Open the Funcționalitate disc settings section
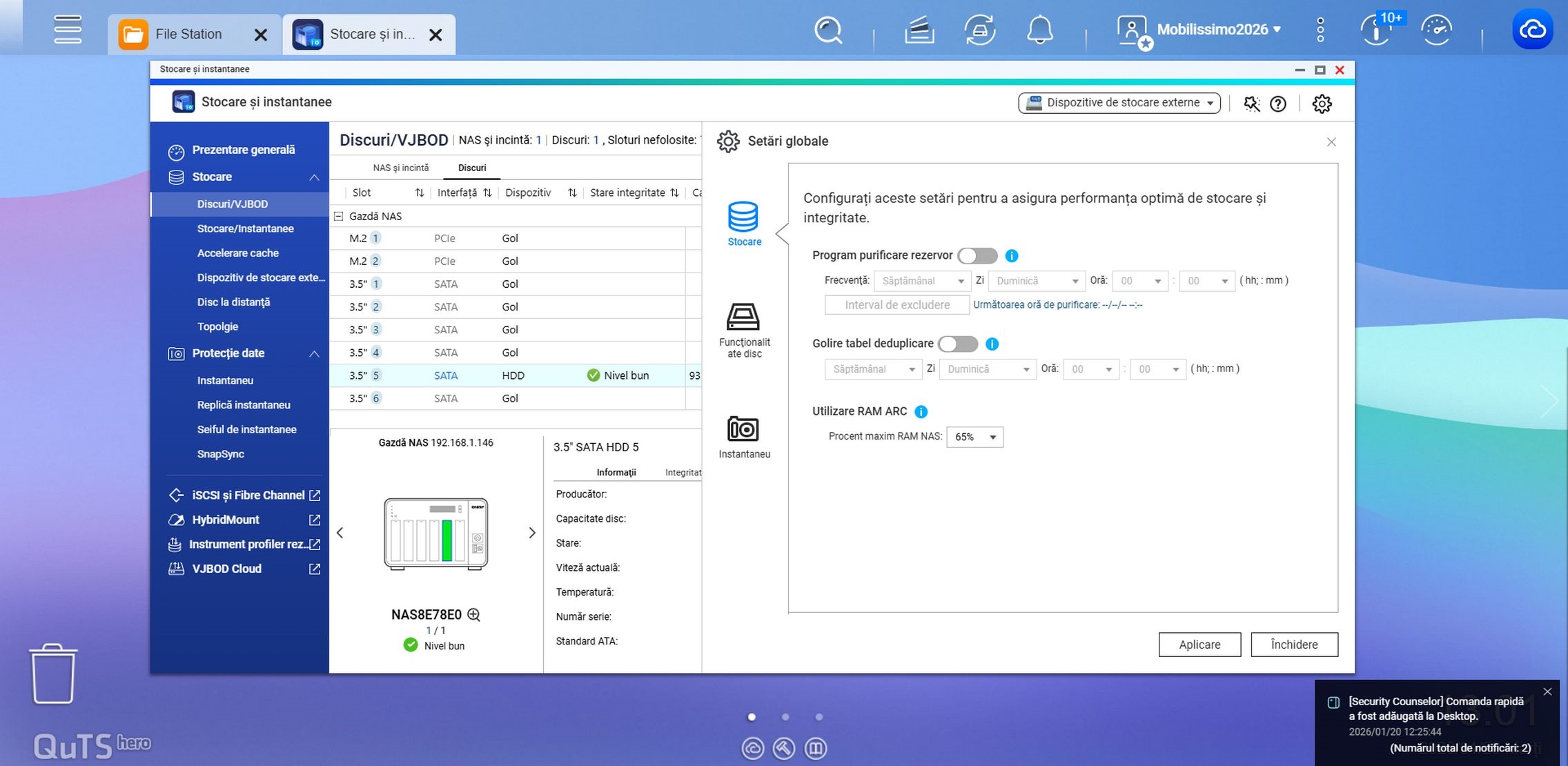 [x=743, y=318]
